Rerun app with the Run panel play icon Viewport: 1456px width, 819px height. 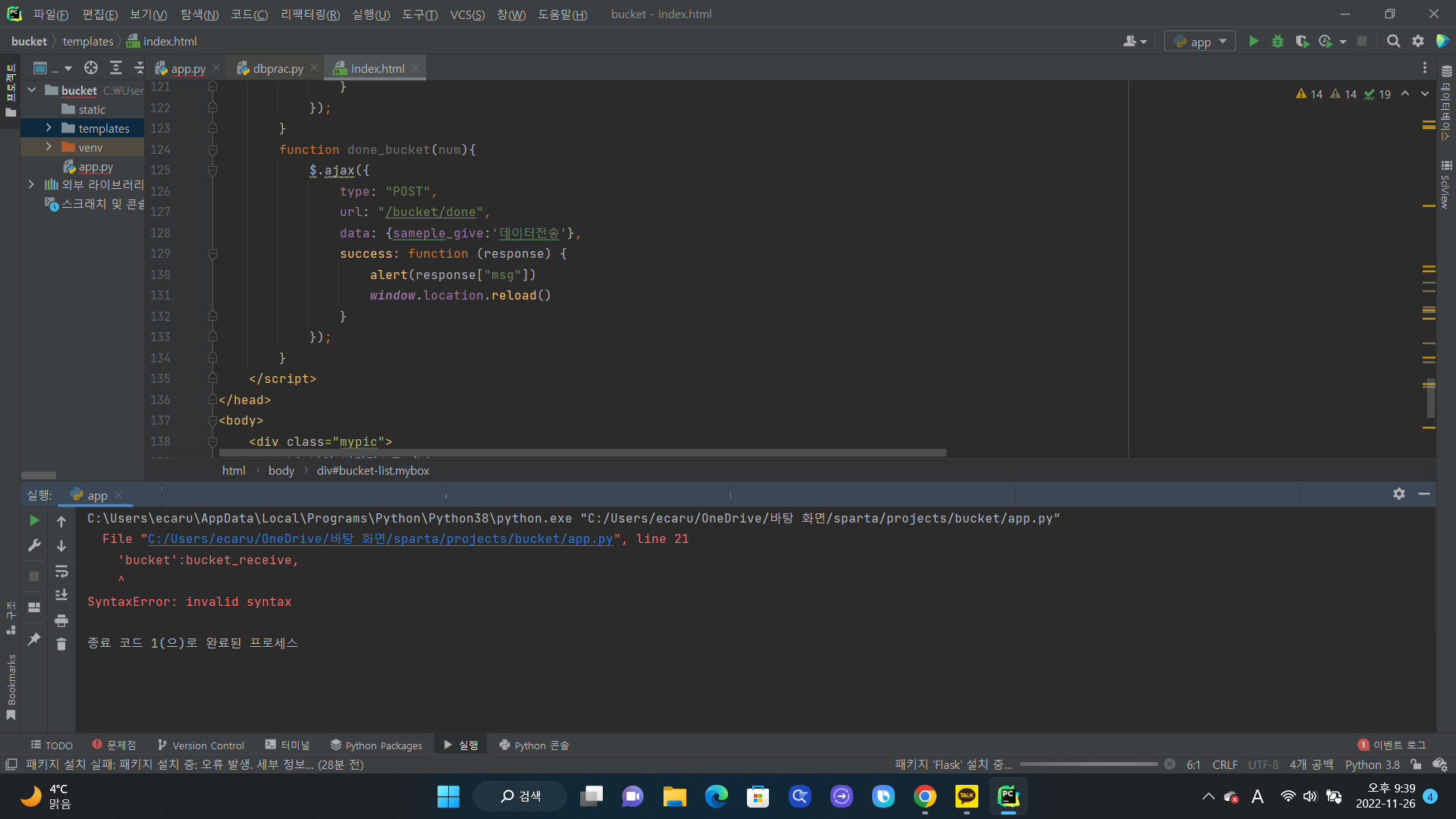[34, 520]
